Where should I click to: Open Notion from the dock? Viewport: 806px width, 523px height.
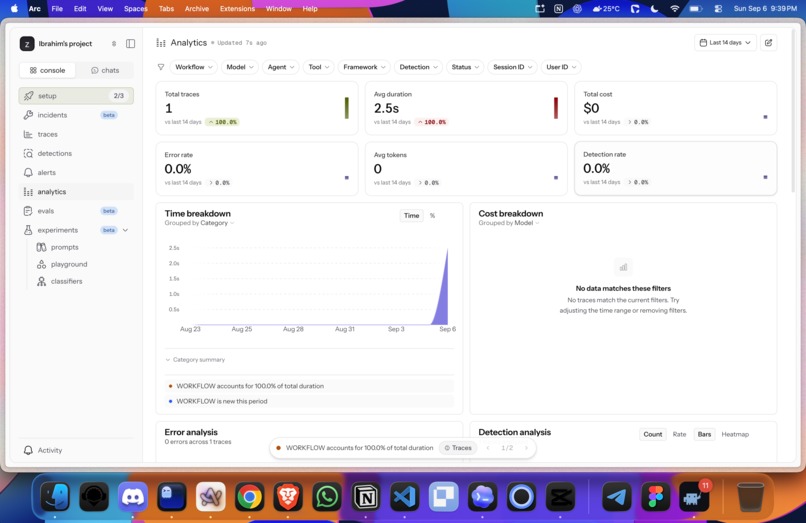pyautogui.click(x=366, y=497)
